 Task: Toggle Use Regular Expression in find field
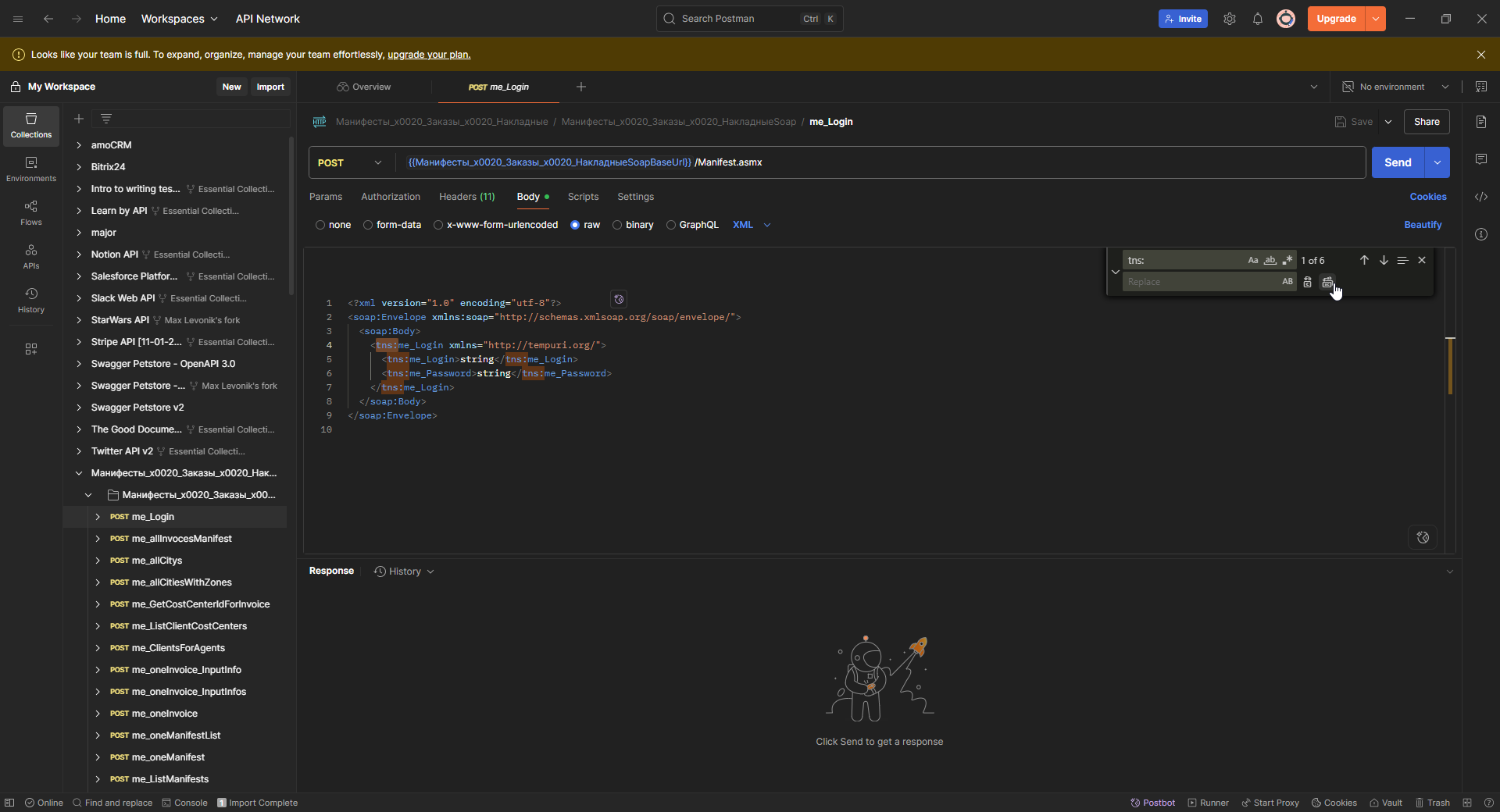click(x=1287, y=260)
